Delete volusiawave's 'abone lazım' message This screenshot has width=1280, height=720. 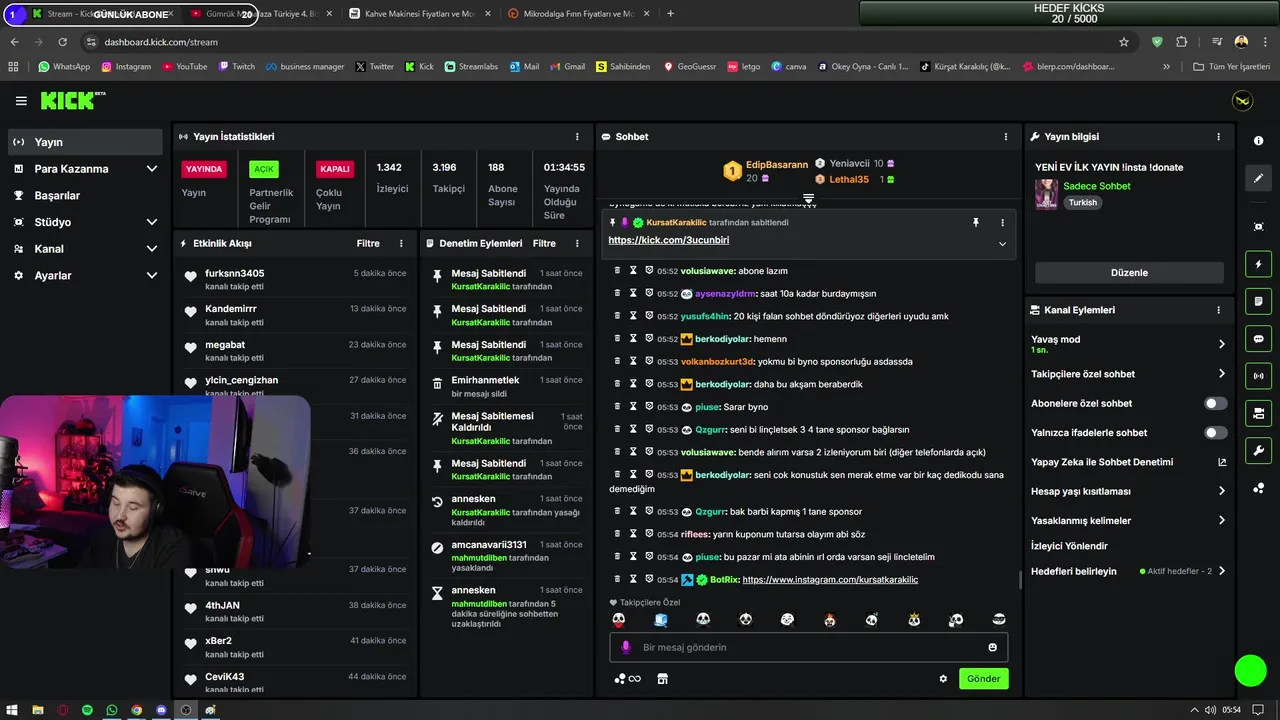pyautogui.click(x=617, y=271)
